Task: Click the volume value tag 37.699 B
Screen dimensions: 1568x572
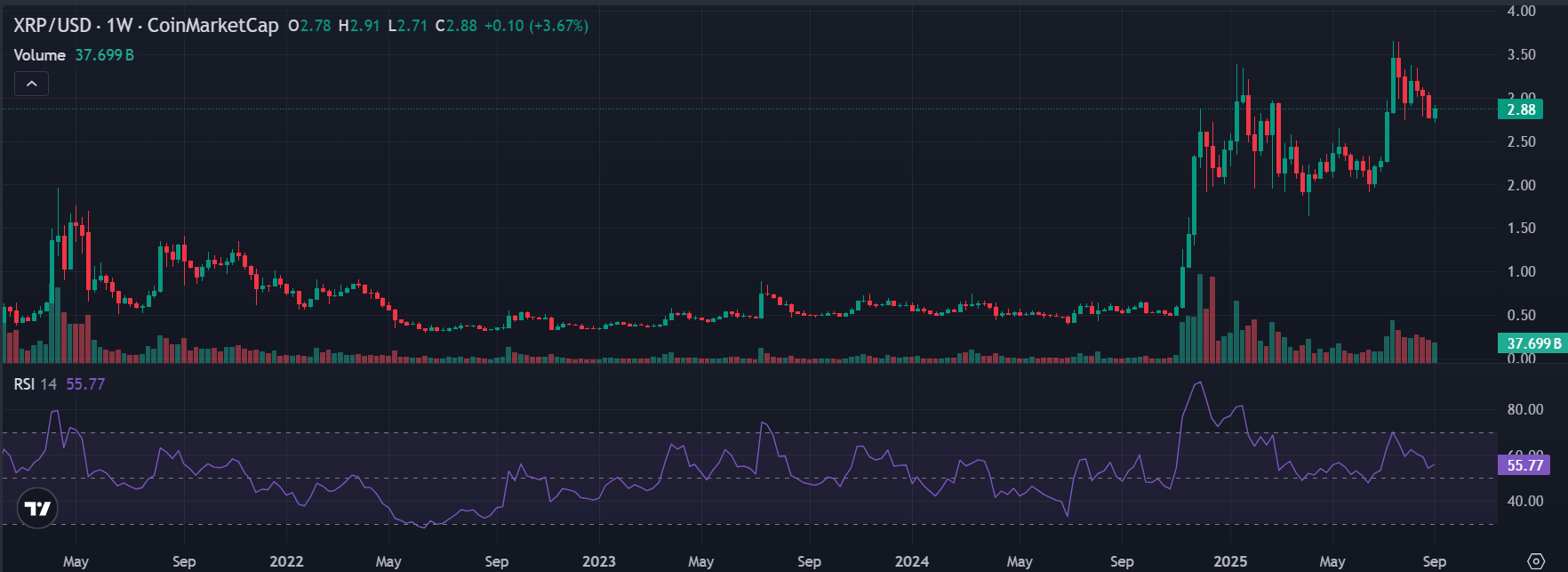Action: tap(1532, 343)
